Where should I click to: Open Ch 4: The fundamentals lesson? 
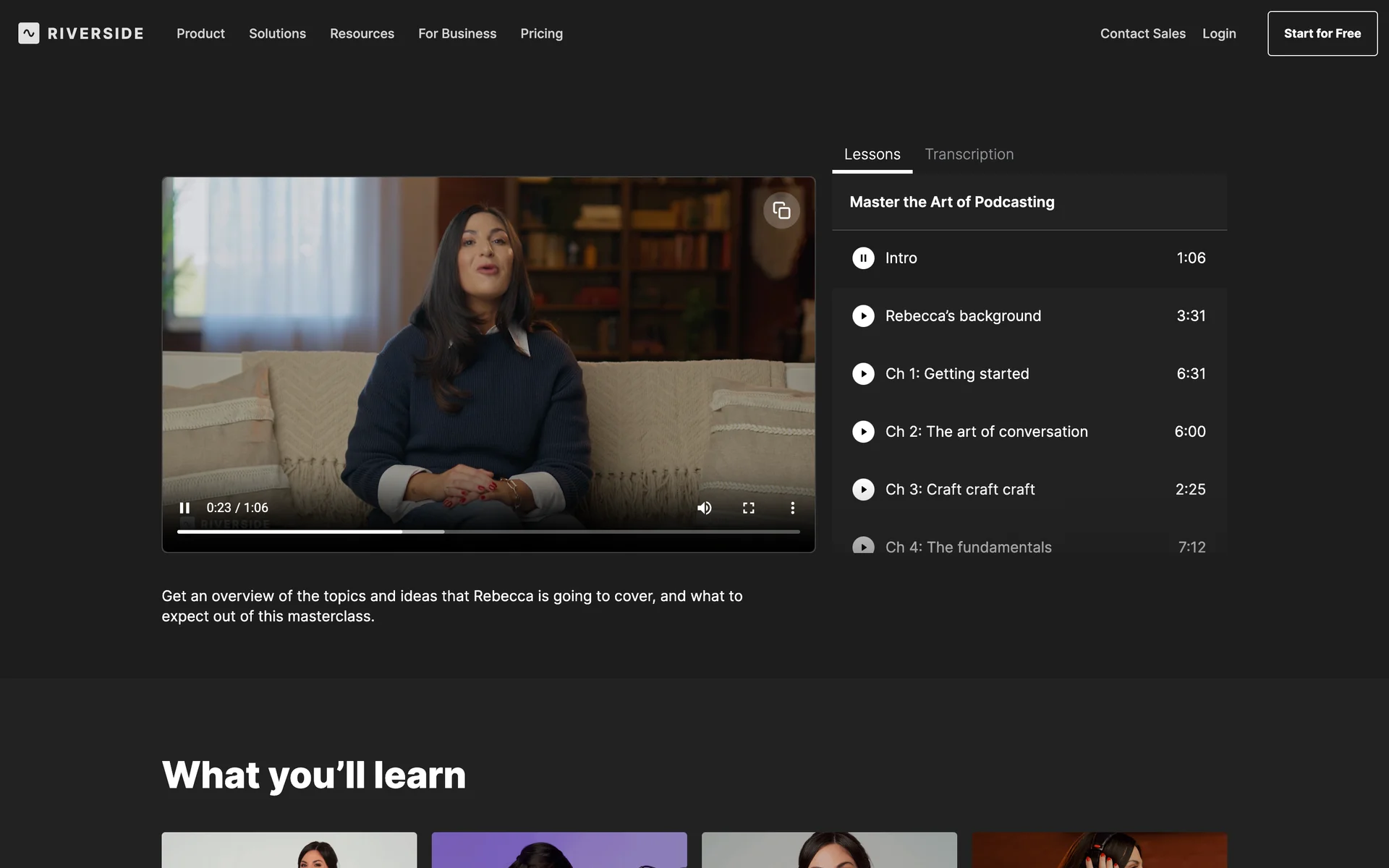tap(968, 547)
